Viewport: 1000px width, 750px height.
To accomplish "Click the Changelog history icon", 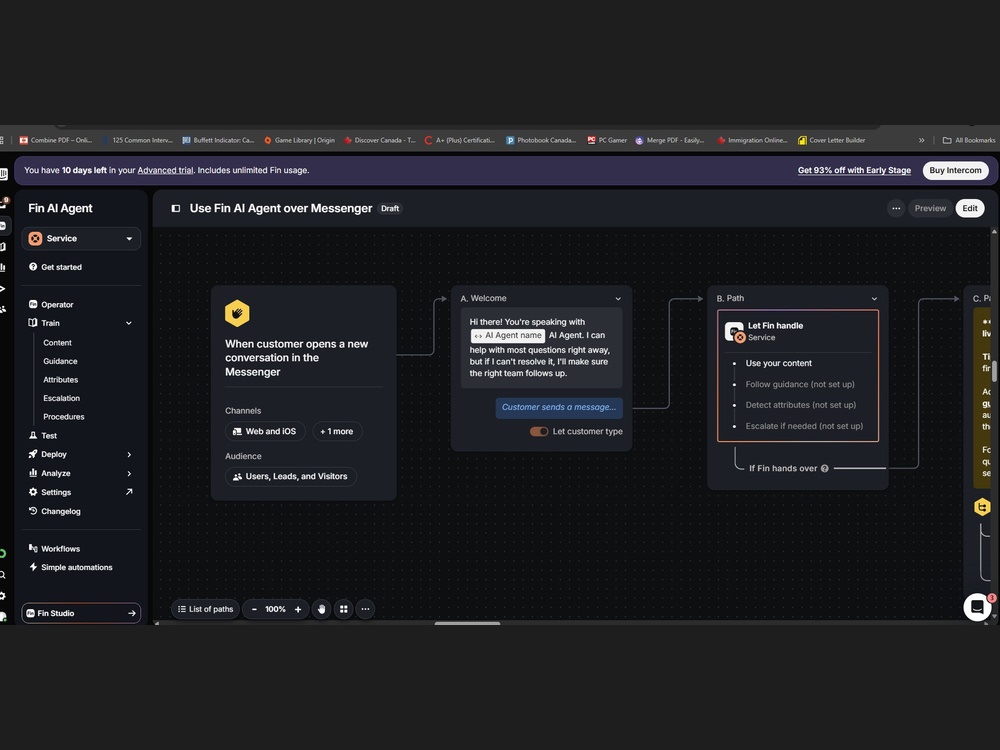I will [33, 511].
